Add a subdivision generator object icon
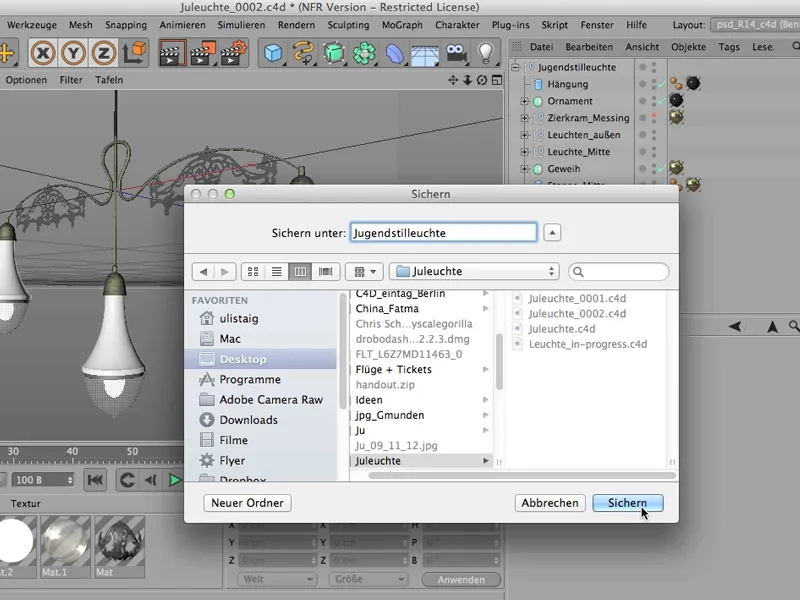800x600 pixels. tap(334, 53)
